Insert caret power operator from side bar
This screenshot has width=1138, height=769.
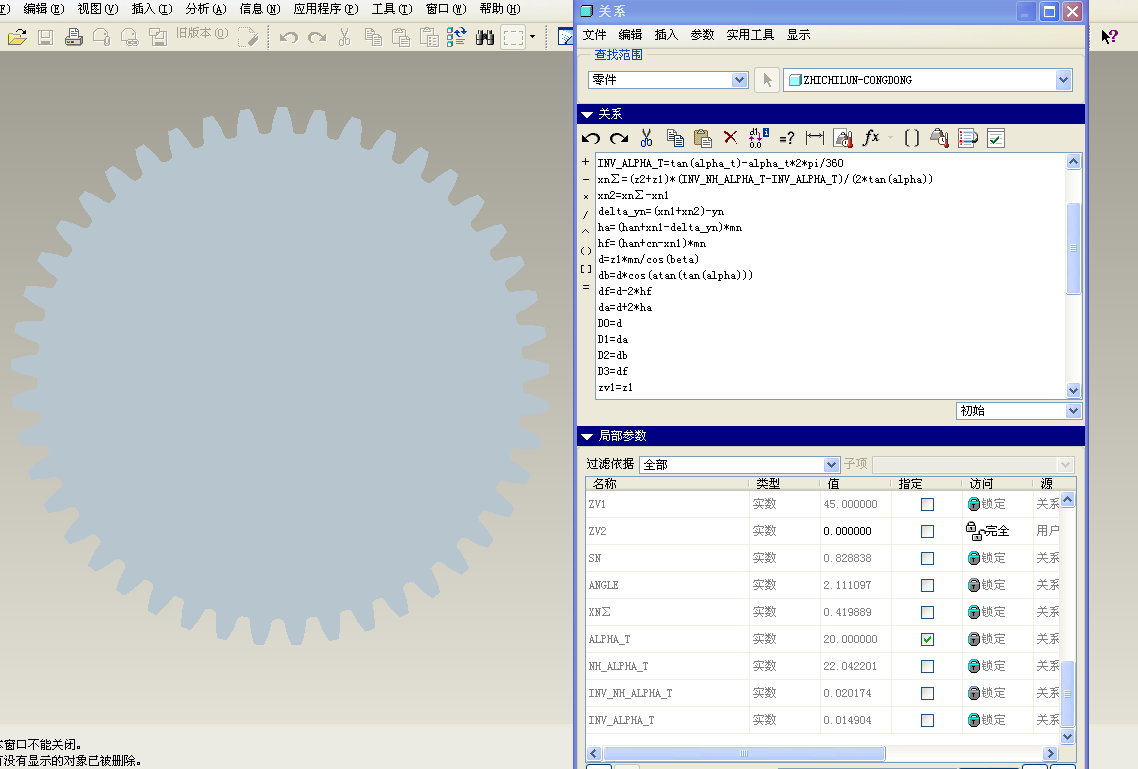[586, 231]
